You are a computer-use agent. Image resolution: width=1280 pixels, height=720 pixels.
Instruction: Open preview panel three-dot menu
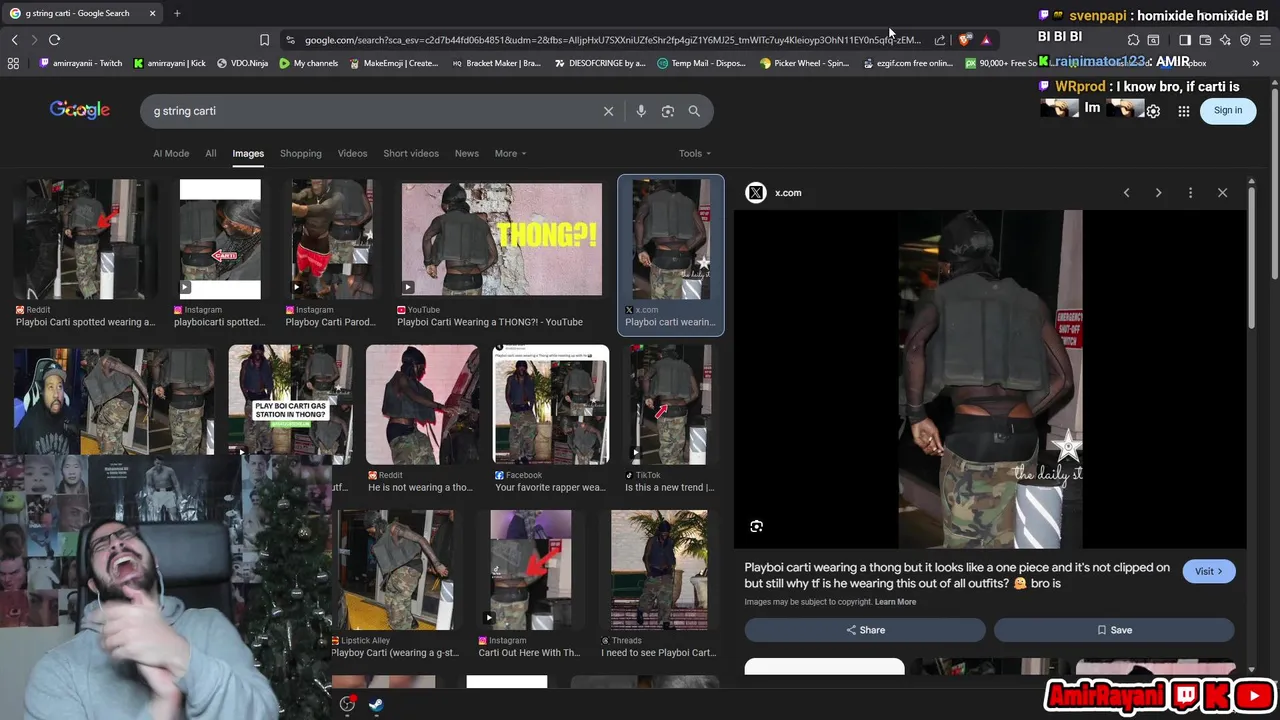(1190, 193)
